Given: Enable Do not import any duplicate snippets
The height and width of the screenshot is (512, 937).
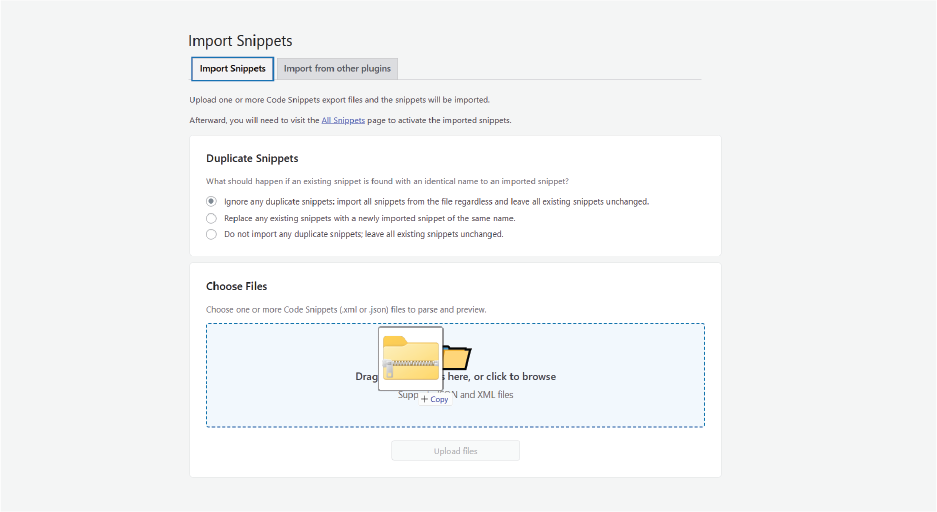Looking at the screenshot, I should pos(211,234).
